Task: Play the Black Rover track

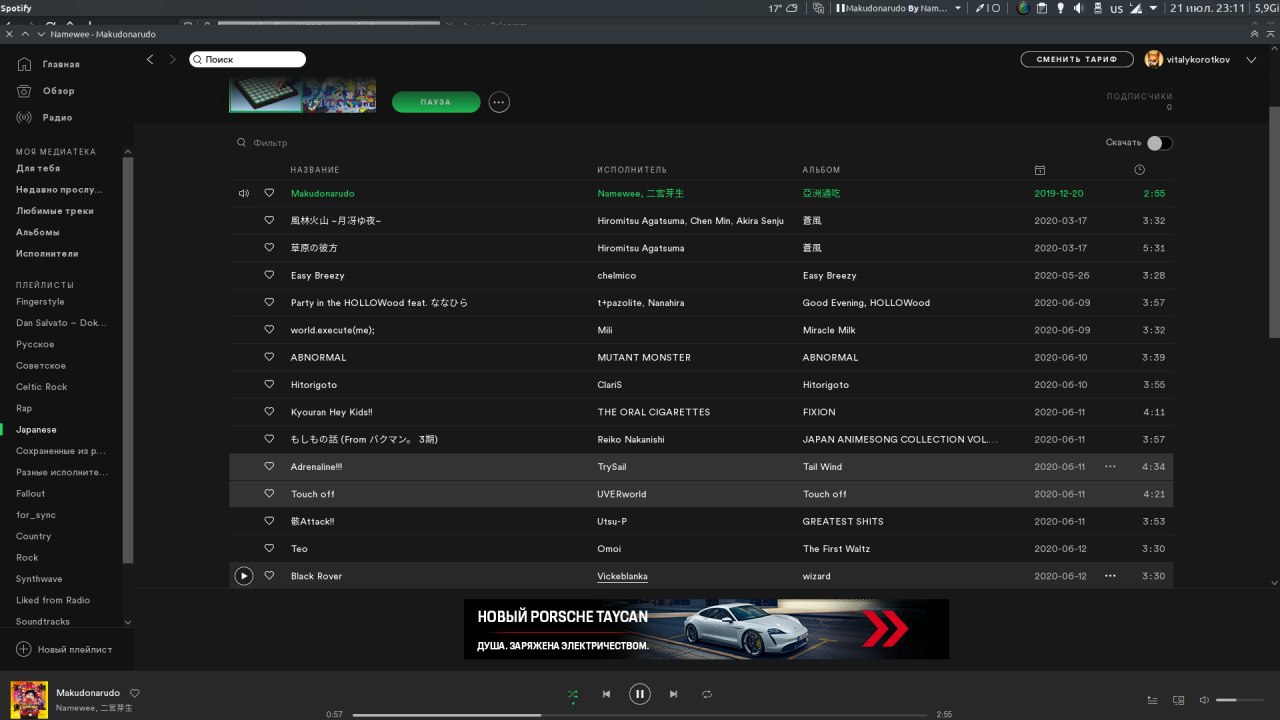Action: pyautogui.click(x=243, y=576)
